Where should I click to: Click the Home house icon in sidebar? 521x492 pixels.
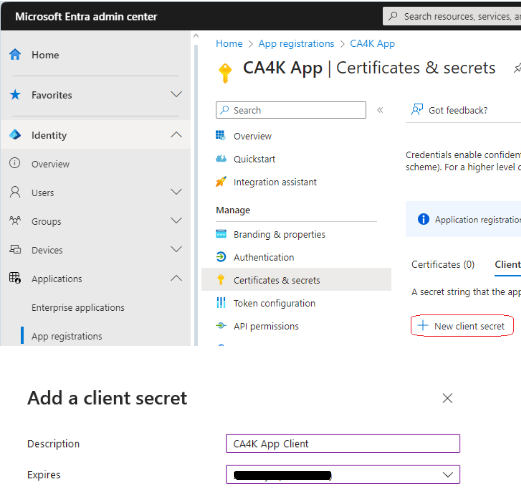[x=15, y=54]
